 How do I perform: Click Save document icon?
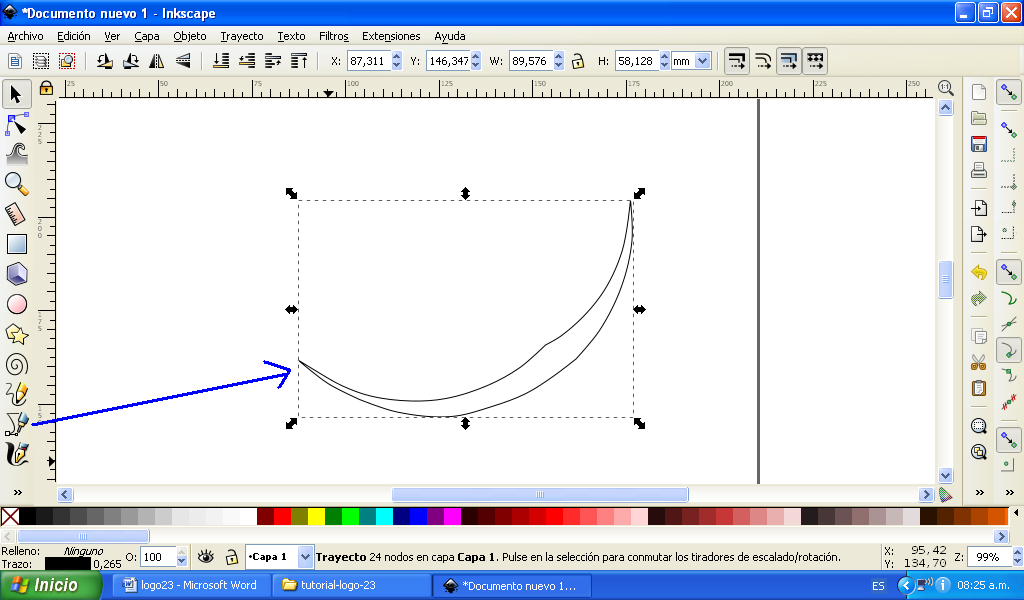click(978, 144)
